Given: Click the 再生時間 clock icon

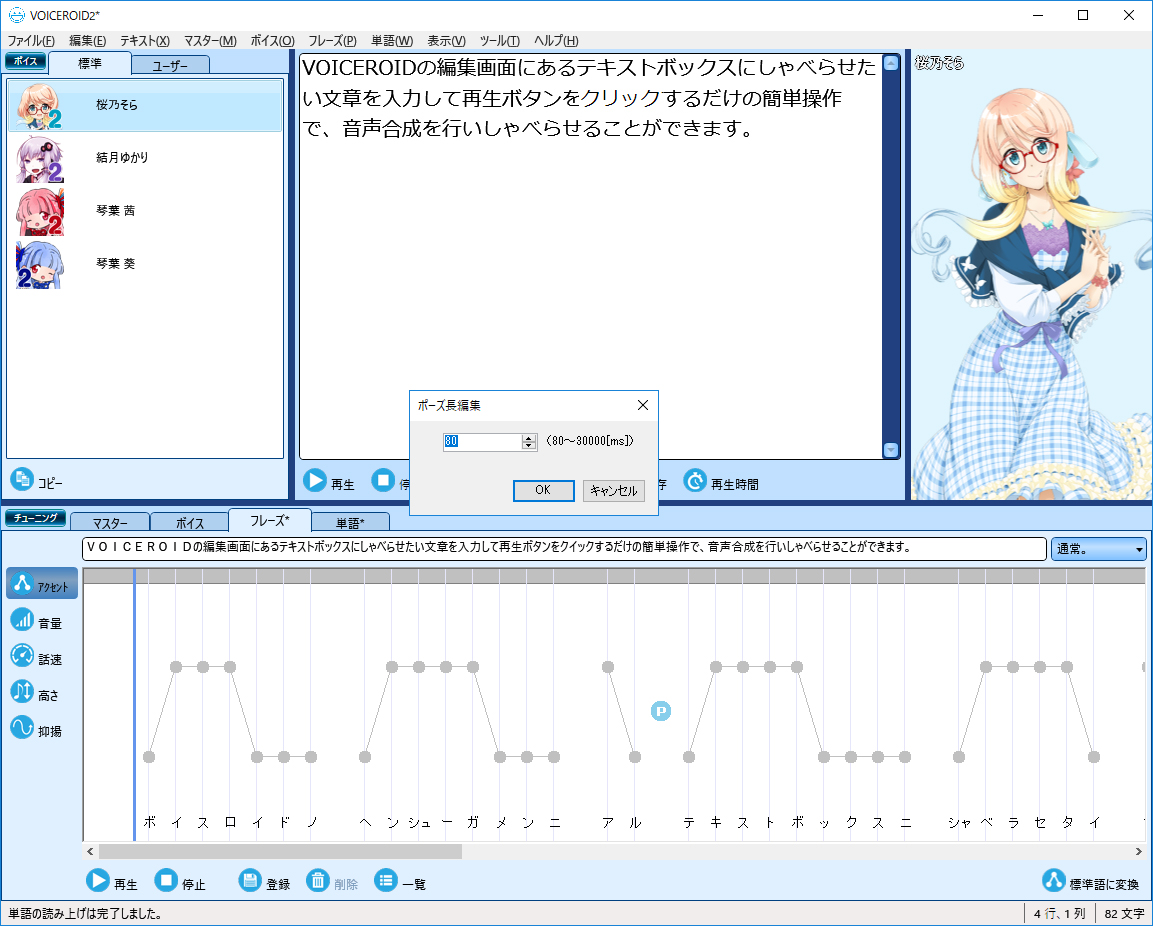Looking at the screenshot, I should 695,481.
